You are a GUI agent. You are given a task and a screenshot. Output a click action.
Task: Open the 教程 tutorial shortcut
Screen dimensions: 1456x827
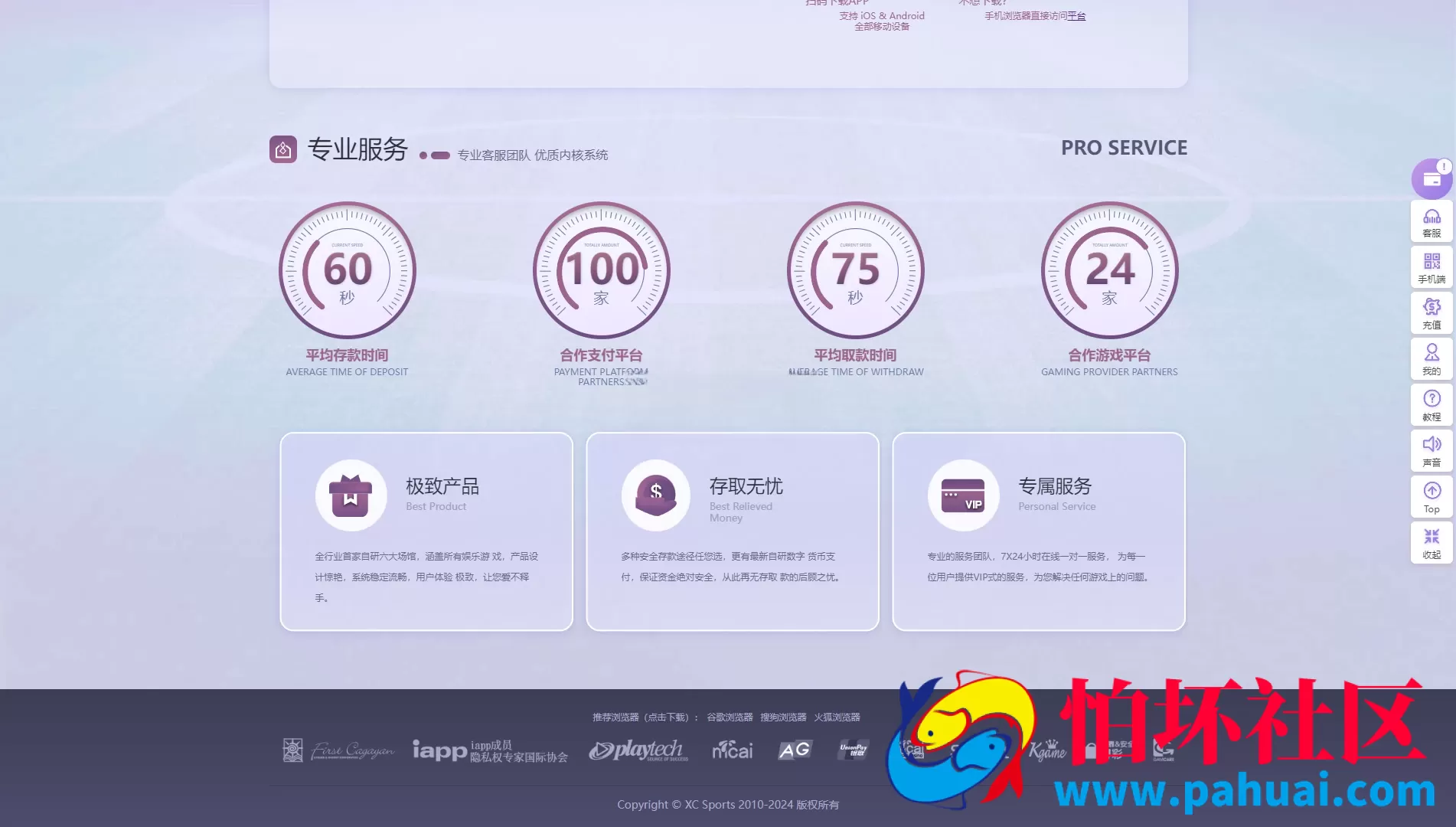[1432, 406]
